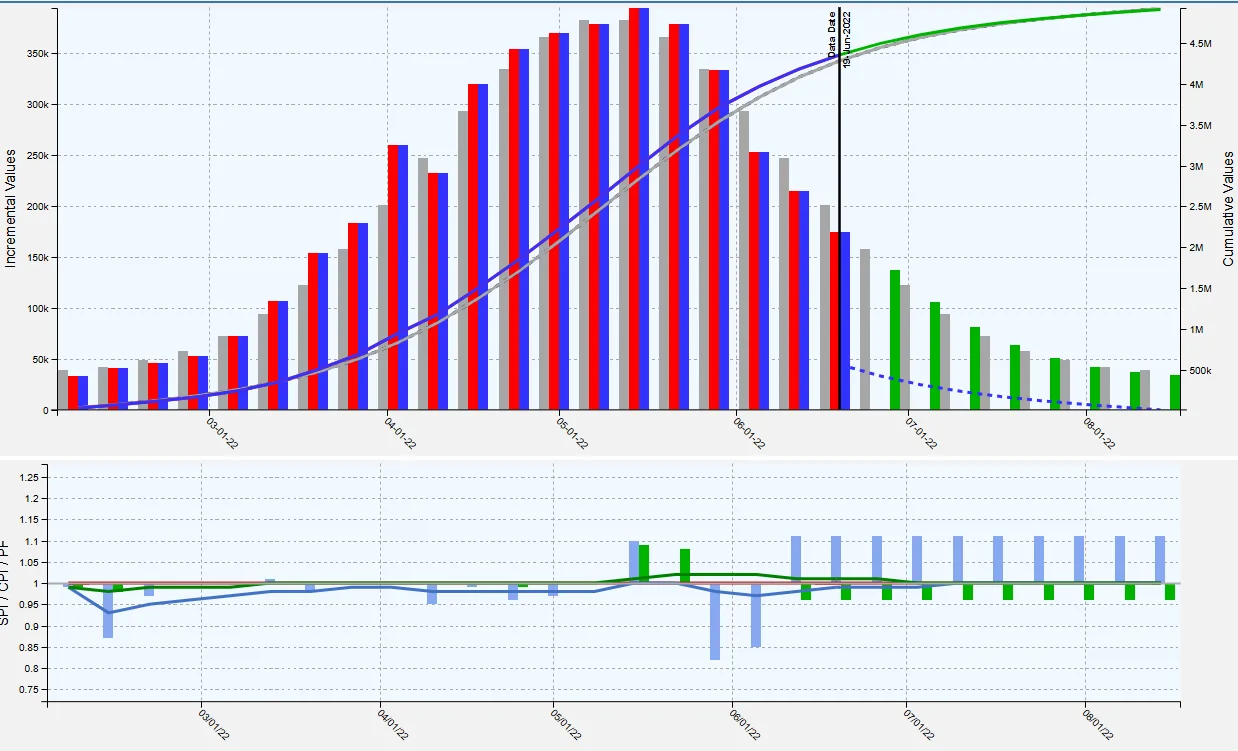Click the 04/01/22 date on lower chart

(395, 727)
